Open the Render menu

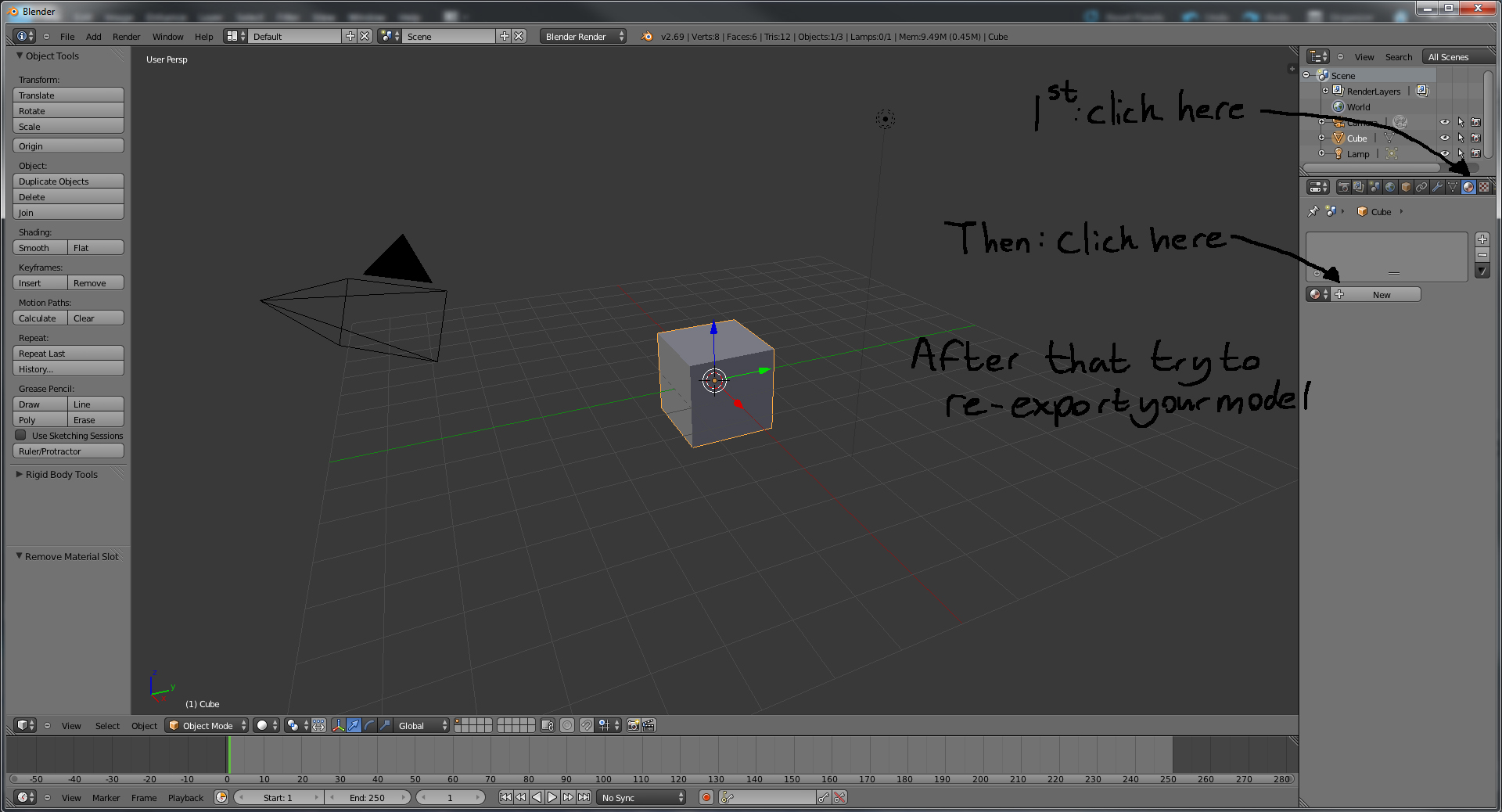tap(126, 36)
